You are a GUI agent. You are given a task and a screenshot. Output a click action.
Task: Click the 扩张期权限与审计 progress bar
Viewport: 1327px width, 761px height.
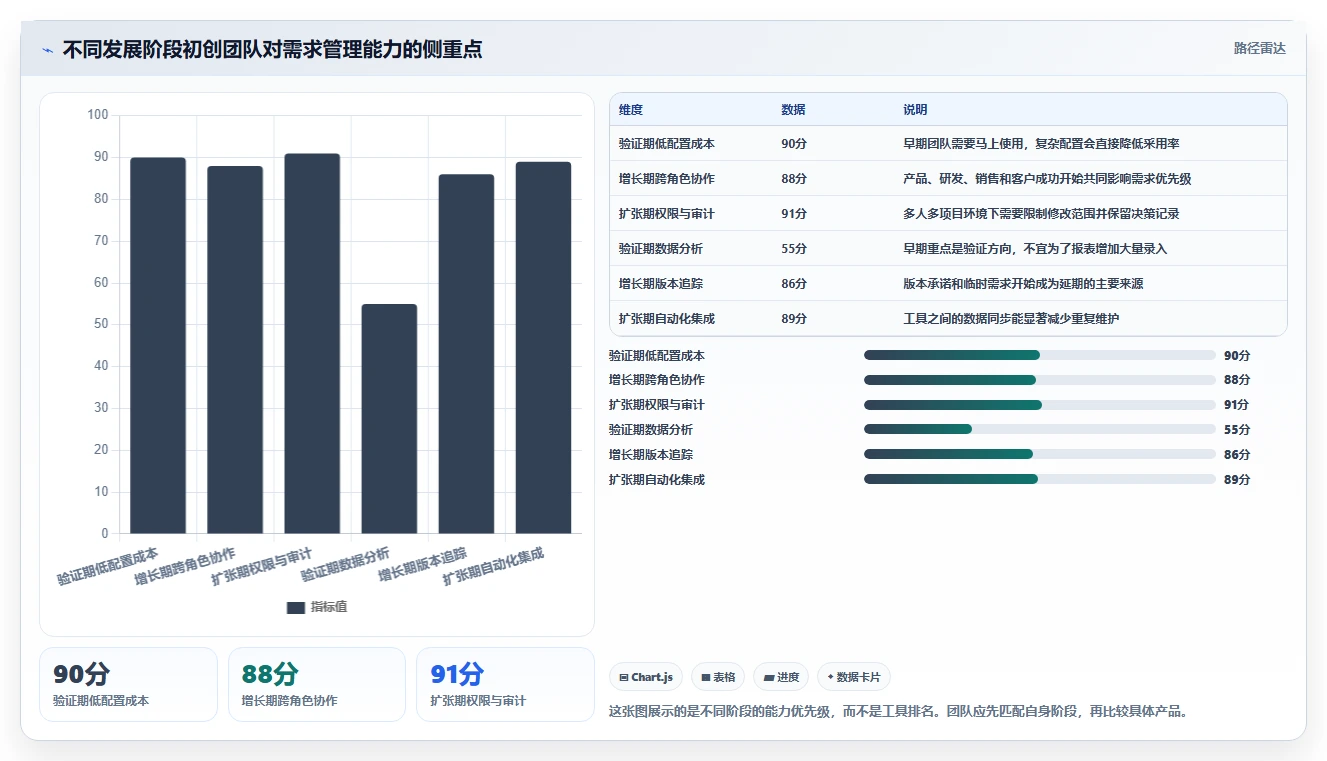[1040, 405]
